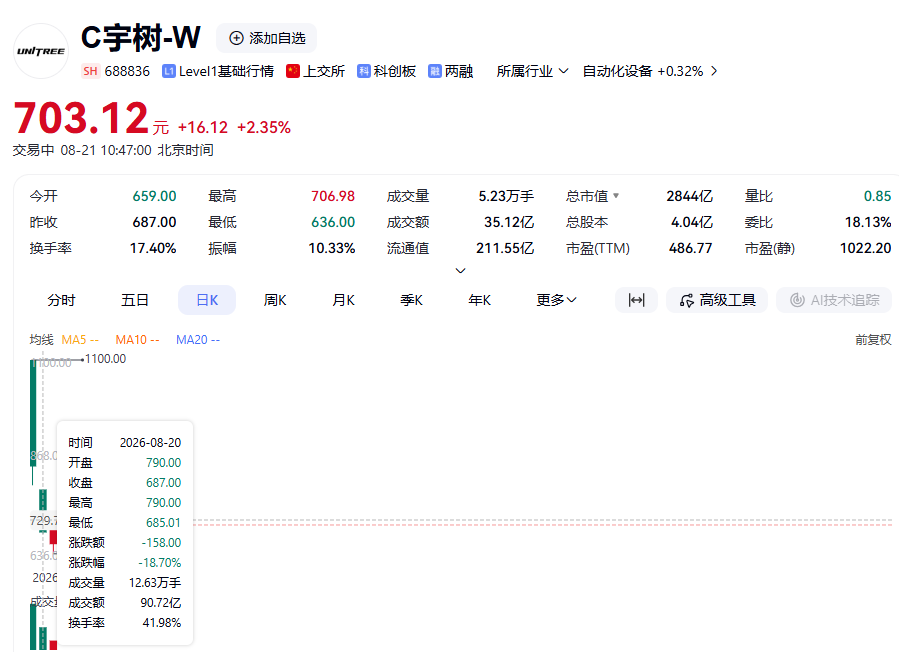Click the 委比 value 18.13%

(x=867, y=222)
